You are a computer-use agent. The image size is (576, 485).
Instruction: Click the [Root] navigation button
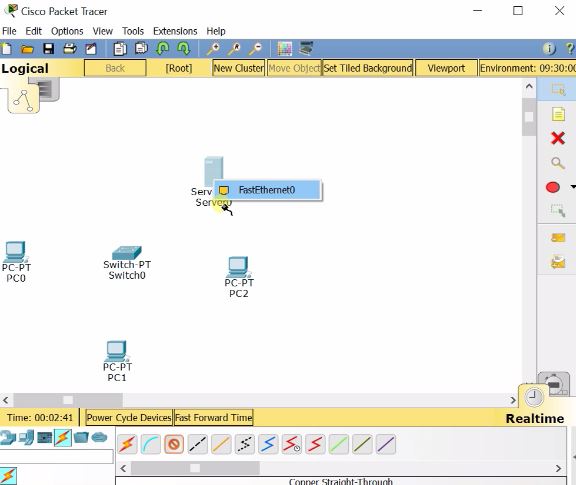click(179, 68)
